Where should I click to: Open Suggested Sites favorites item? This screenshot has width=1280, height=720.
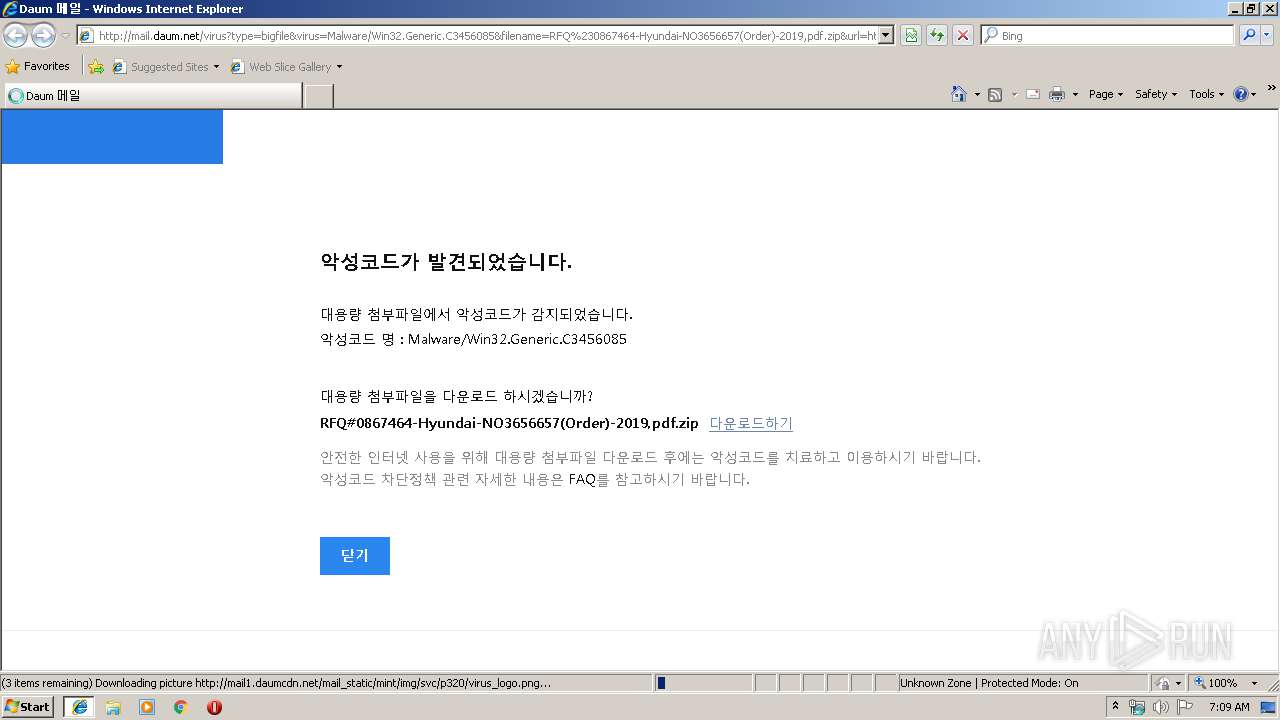coord(165,67)
